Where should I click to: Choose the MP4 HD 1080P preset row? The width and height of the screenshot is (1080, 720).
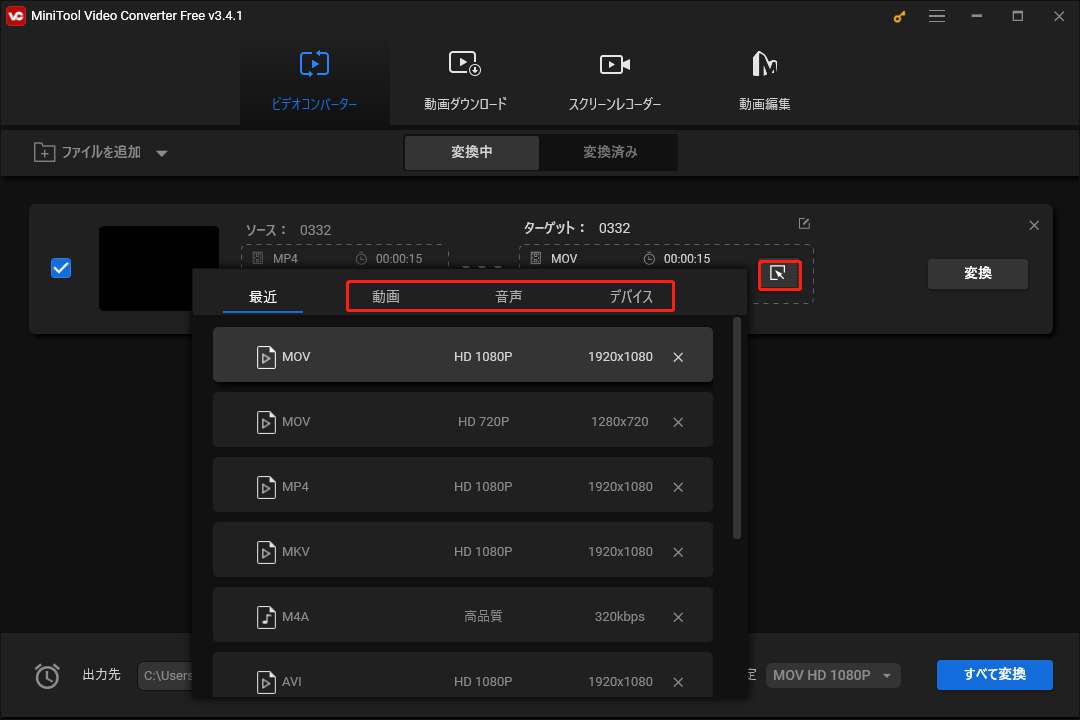pyautogui.click(x=462, y=484)
